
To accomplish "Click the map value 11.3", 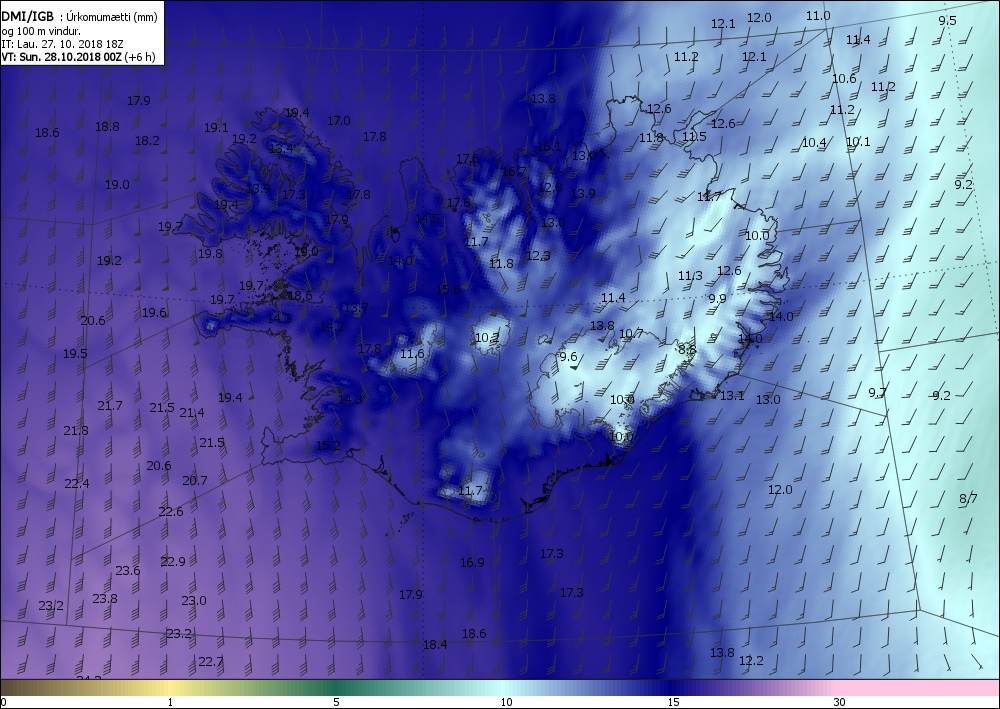I will (690, 275).
